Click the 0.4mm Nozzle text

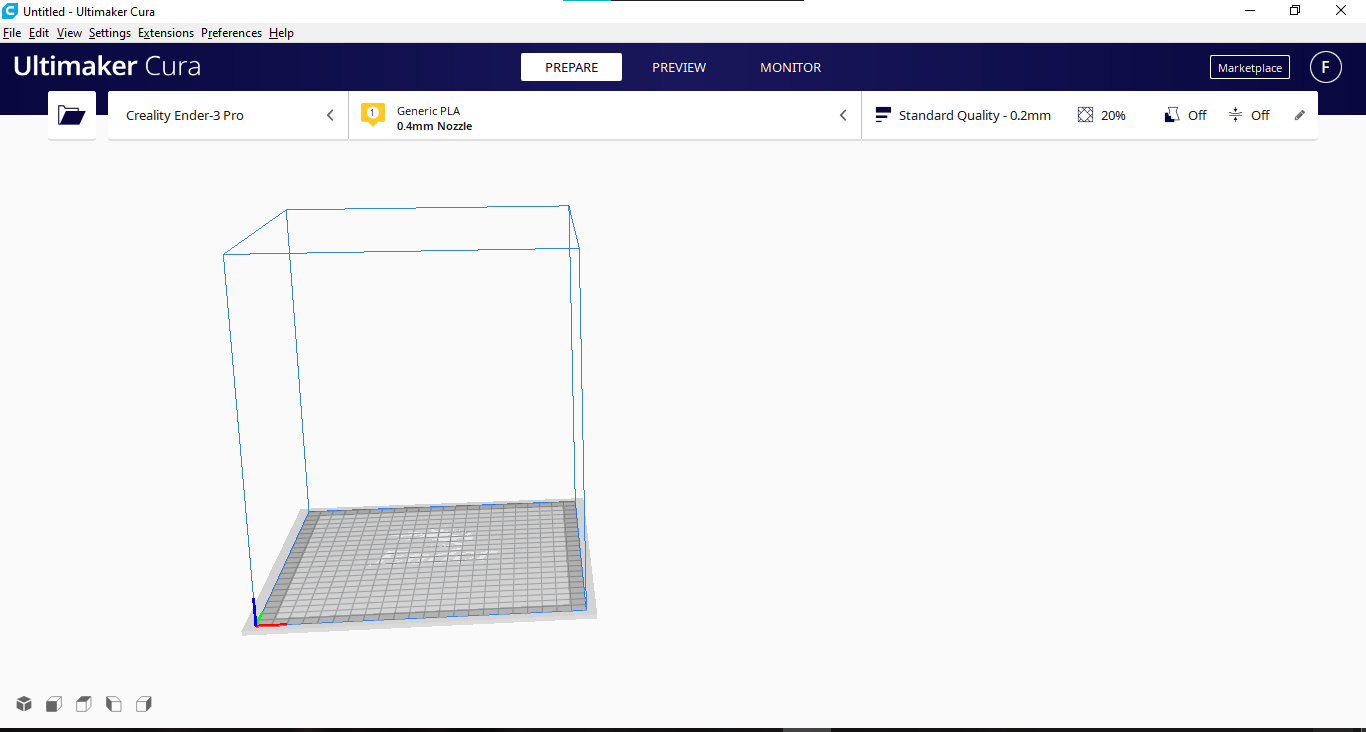[434, 126]
